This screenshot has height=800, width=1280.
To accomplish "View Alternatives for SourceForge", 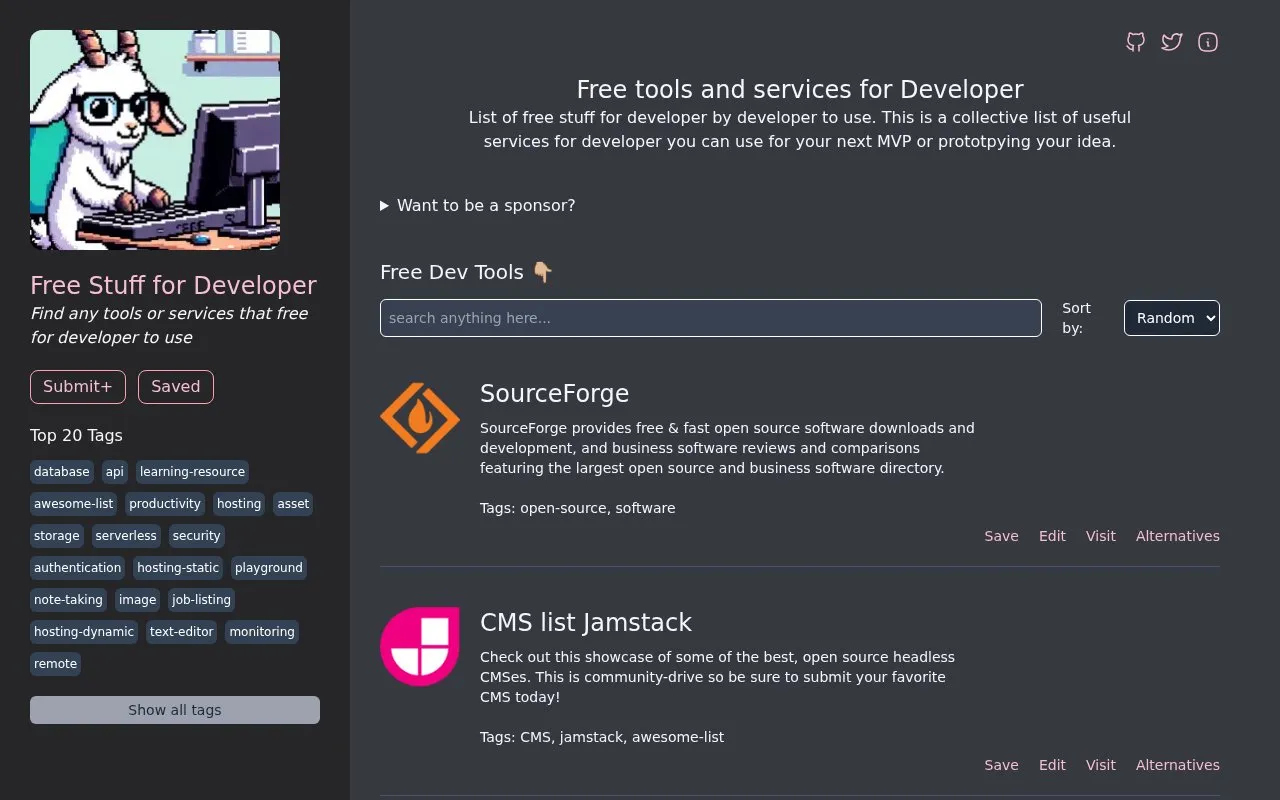I will (1178, 536).
